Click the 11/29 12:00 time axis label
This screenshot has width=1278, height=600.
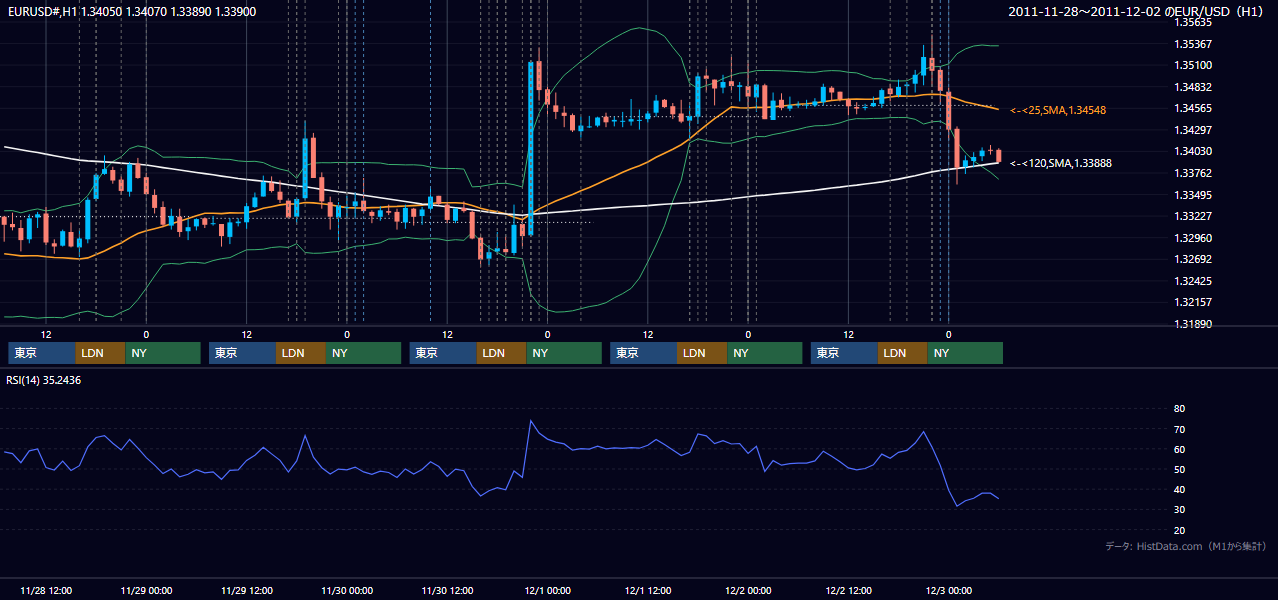(247, 590)
